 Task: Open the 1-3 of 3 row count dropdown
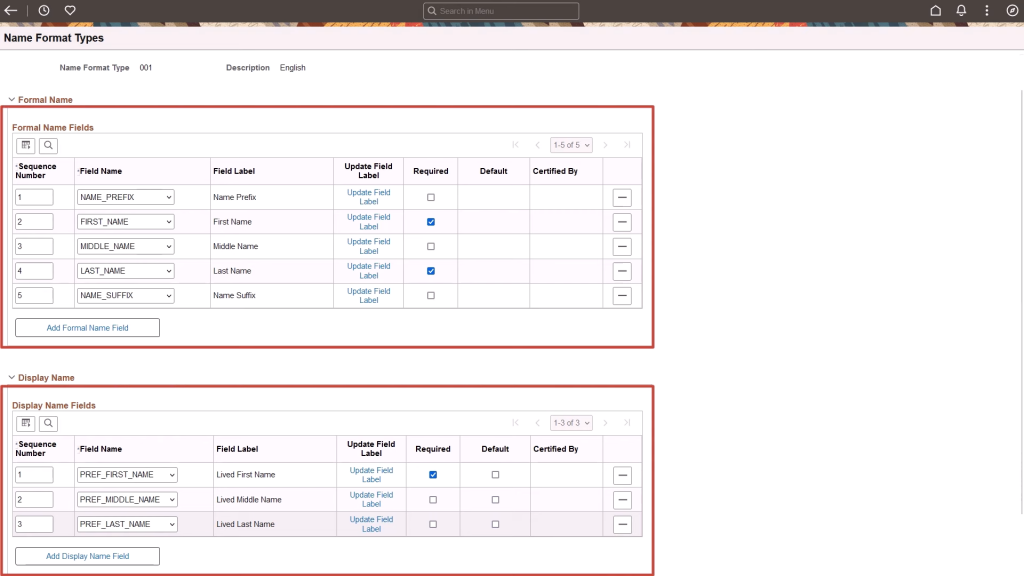[x=571, y=423]
